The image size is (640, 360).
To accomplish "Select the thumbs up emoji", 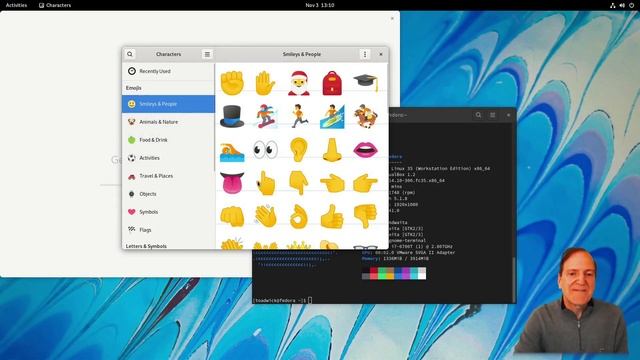I will tap(332, 216).
